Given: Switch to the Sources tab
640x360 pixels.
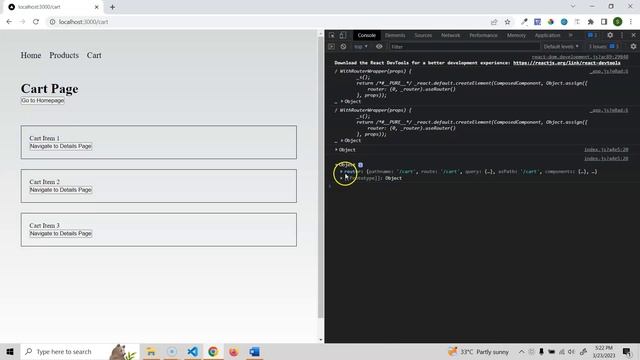Looking at the screenshot, I should click(423, 36).
